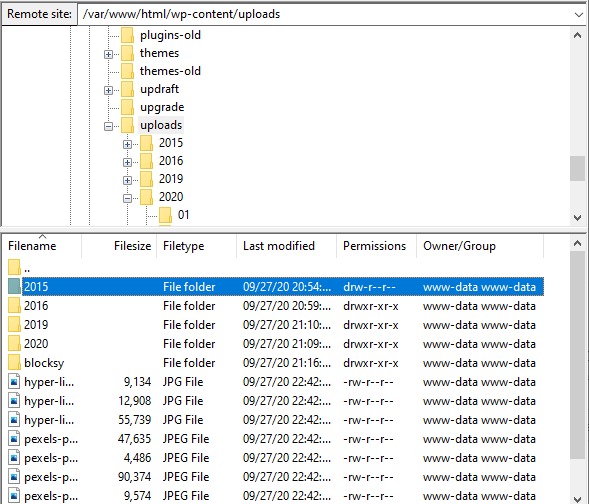Click the tree pane scroll down arrow
The height and width of the screenshot is (504, 589).
577,217
